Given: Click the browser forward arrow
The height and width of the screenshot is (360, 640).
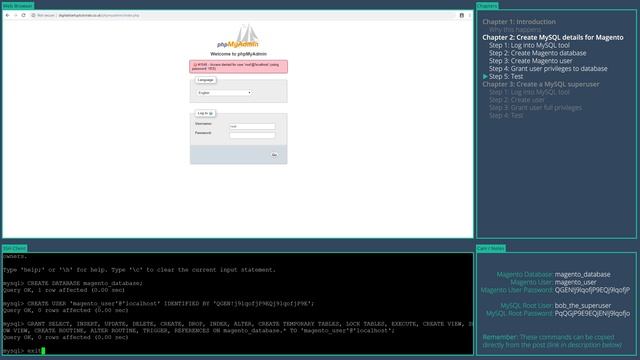Looking at the screenshot, I should [16, 15].
